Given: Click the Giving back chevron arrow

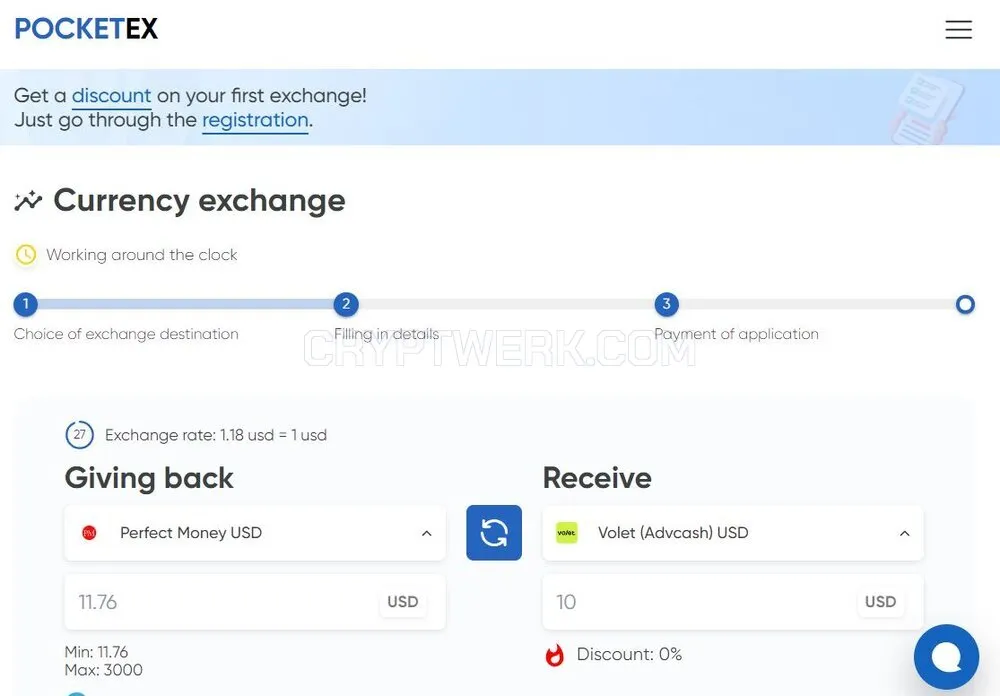Looking at the screenshot, I should point(427,533).
